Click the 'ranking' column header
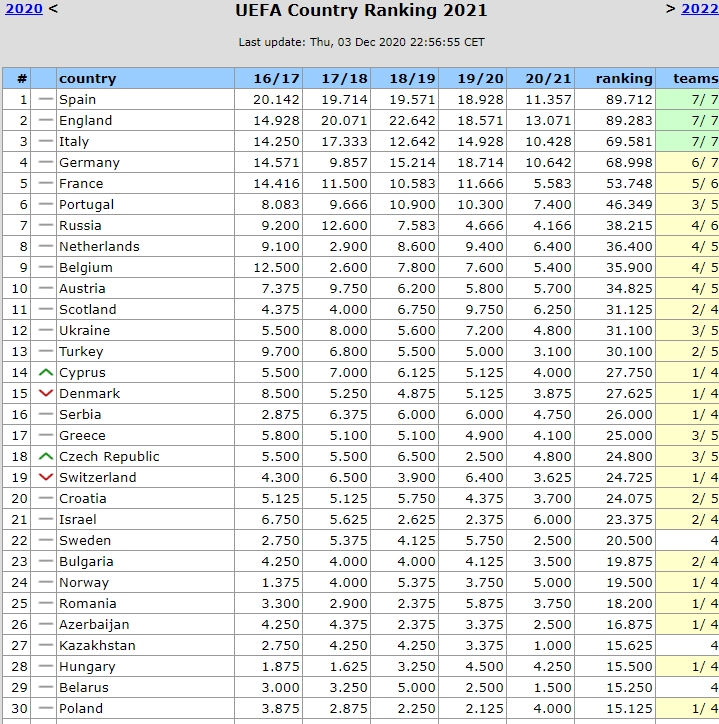719x724 pixels. pyautogui.click(x=615, y=78)
